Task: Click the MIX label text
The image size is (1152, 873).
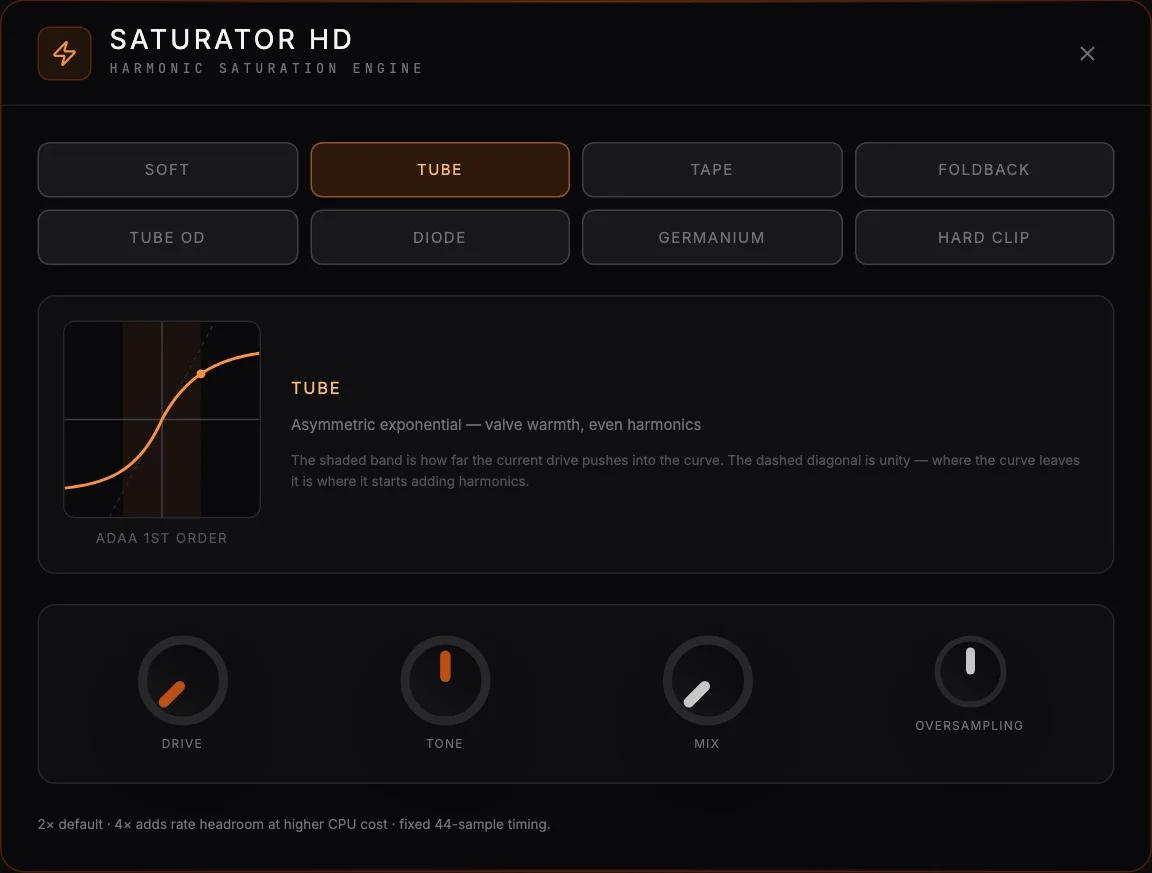Action: tap(707, 744)
